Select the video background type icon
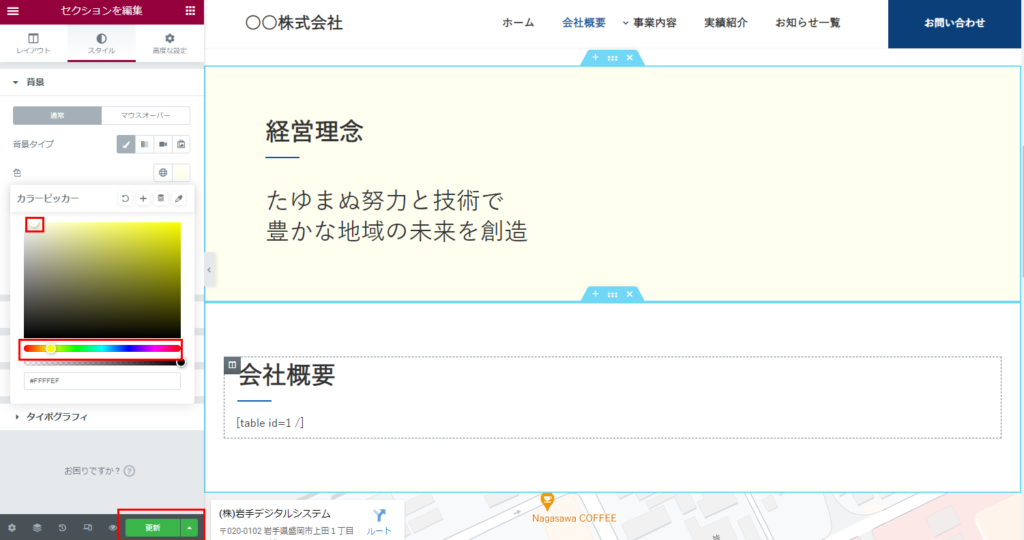Image resolution: width=1024 pixels, height=540 pixels. (x=163, y=144)
